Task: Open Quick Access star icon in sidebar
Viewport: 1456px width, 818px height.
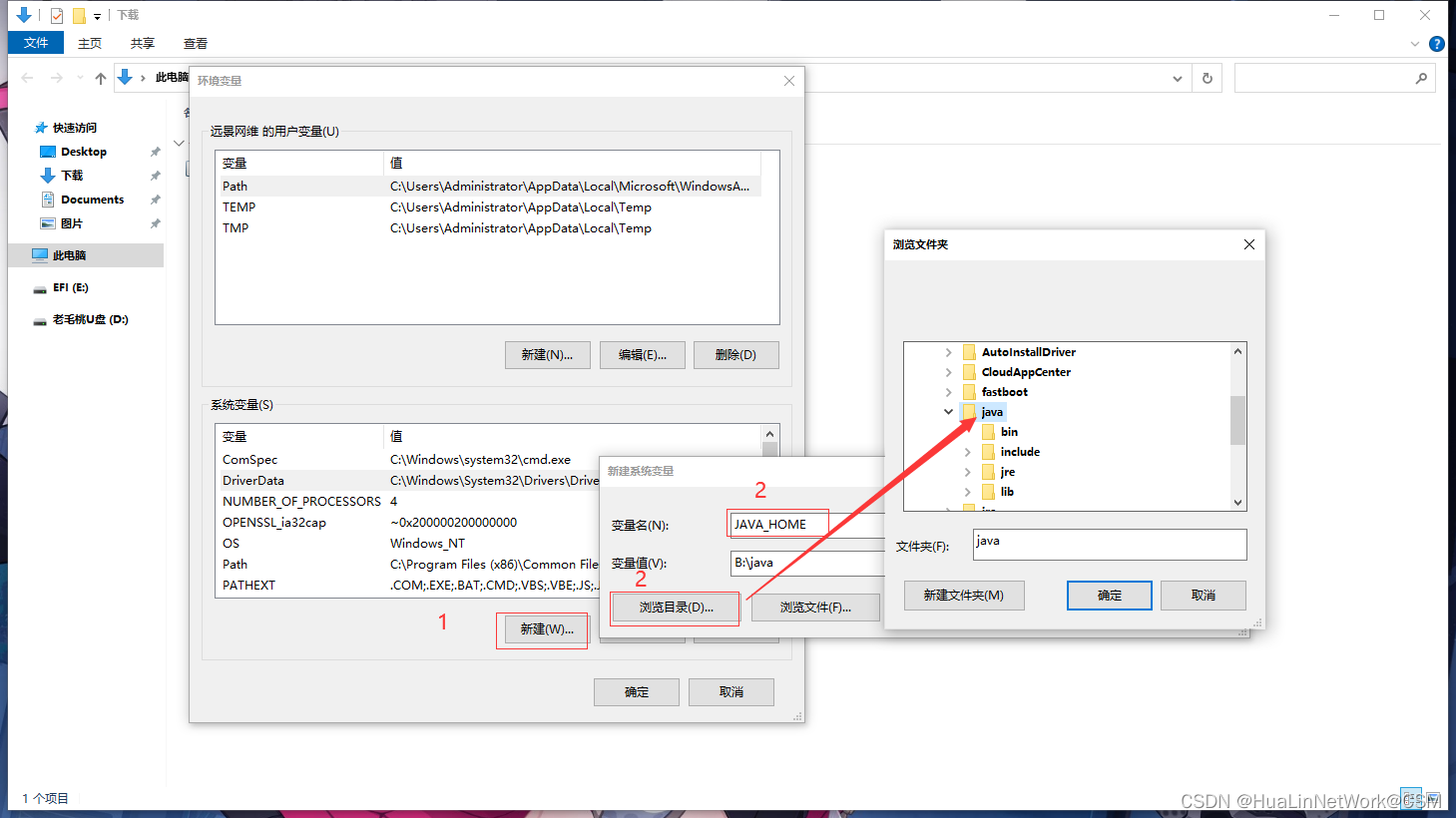Action: click(41, 128)
